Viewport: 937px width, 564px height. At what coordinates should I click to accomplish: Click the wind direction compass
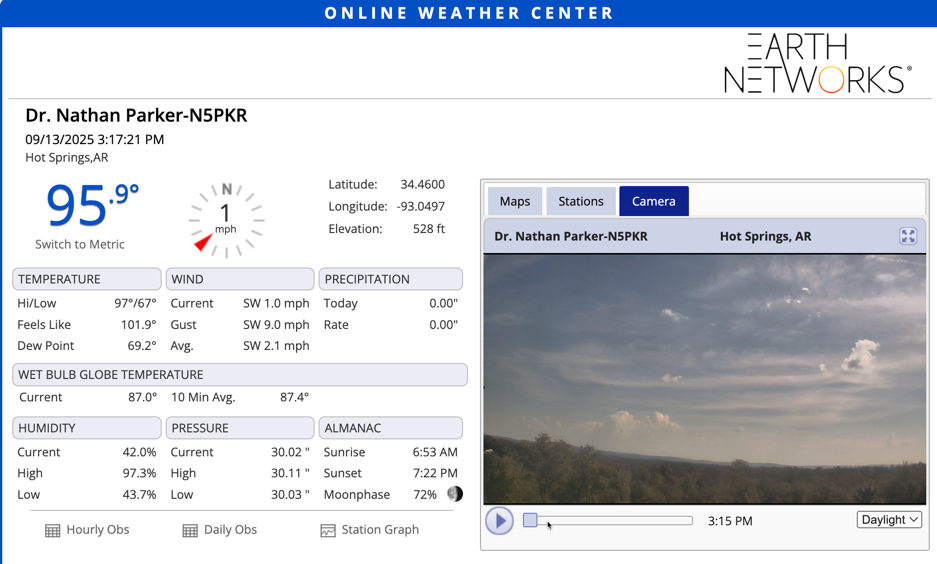point(226,217)
